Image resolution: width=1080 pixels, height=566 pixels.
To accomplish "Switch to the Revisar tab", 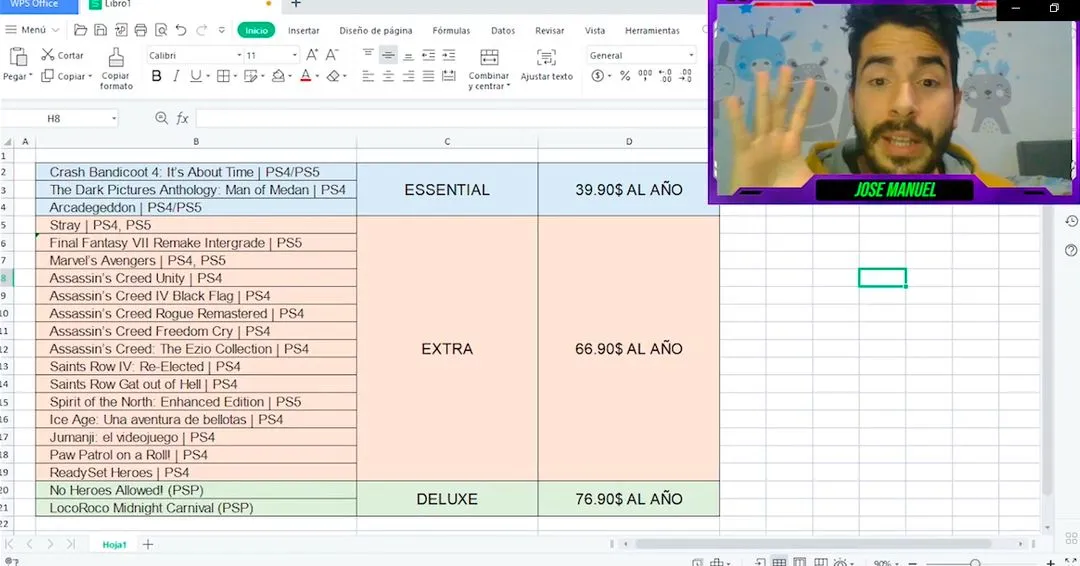I will (550, 30).
